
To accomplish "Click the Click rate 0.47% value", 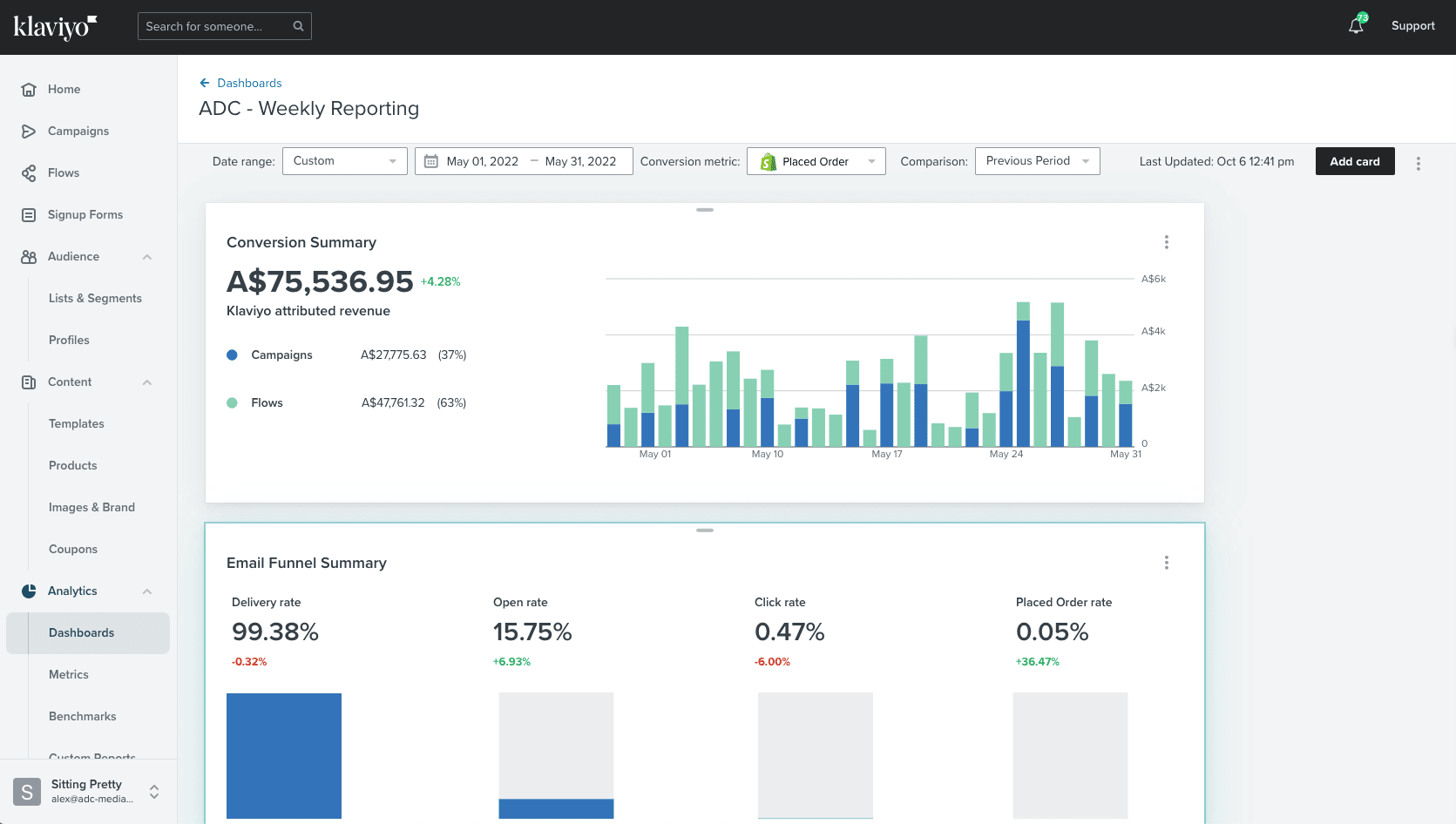I will [x=789, y=632].
